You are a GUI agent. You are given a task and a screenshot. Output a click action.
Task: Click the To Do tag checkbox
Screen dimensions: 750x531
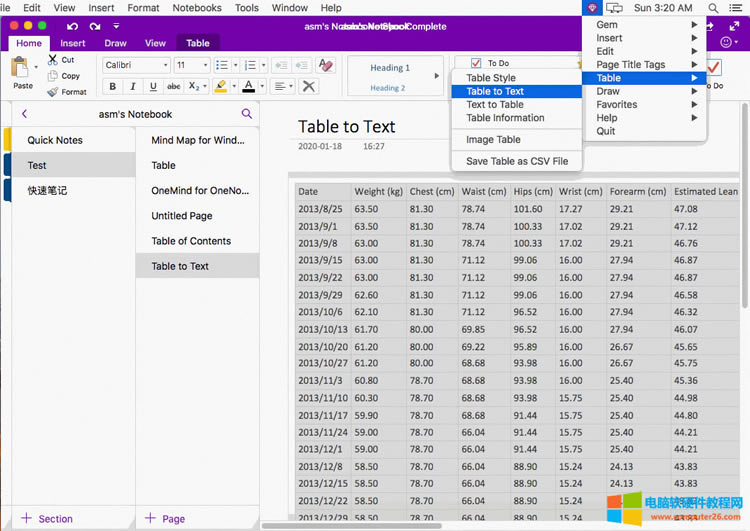pyautogui.click(x=476, y=63)
